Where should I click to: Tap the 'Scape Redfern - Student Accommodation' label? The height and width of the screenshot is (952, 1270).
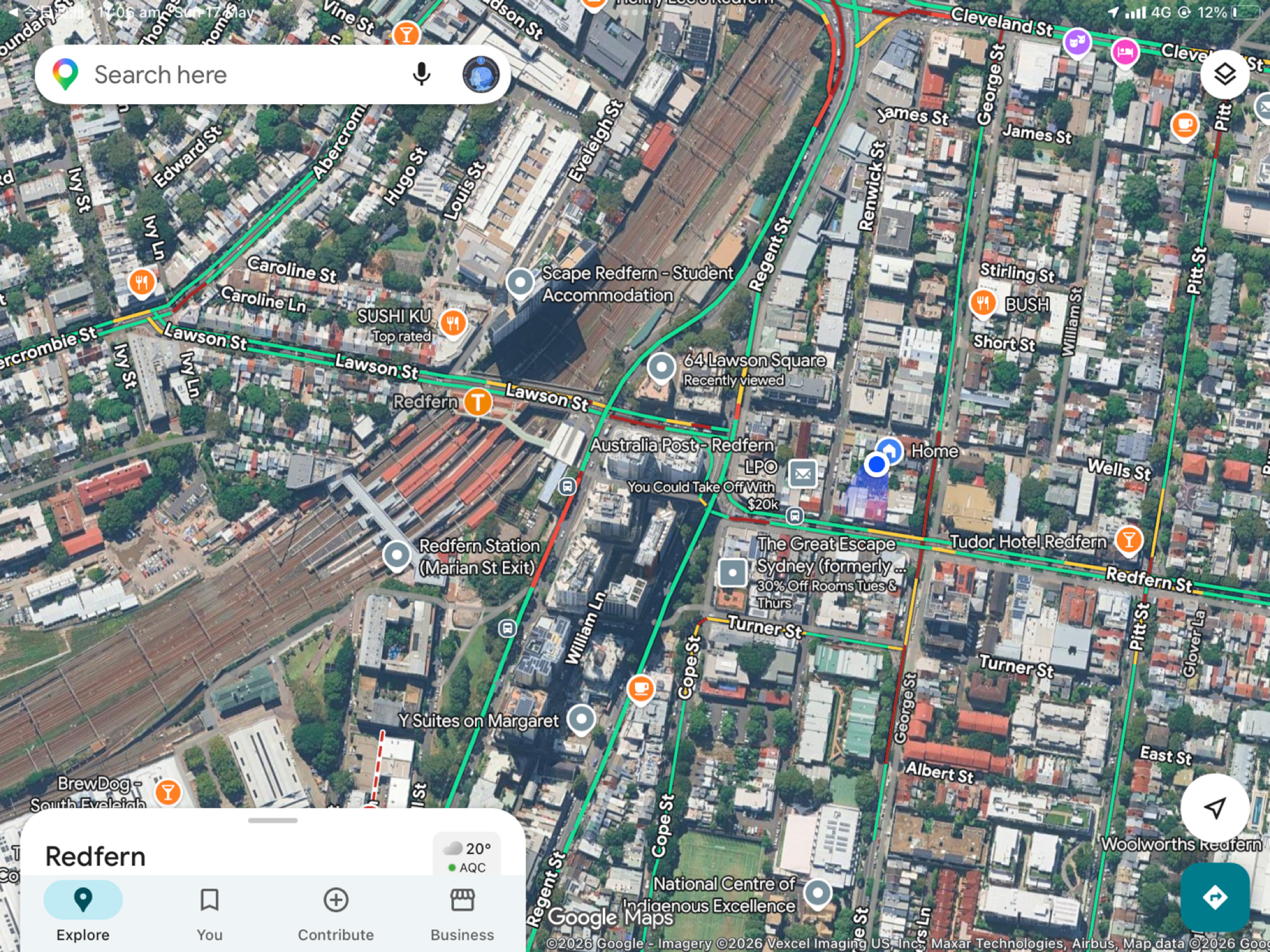pos(637,284)
